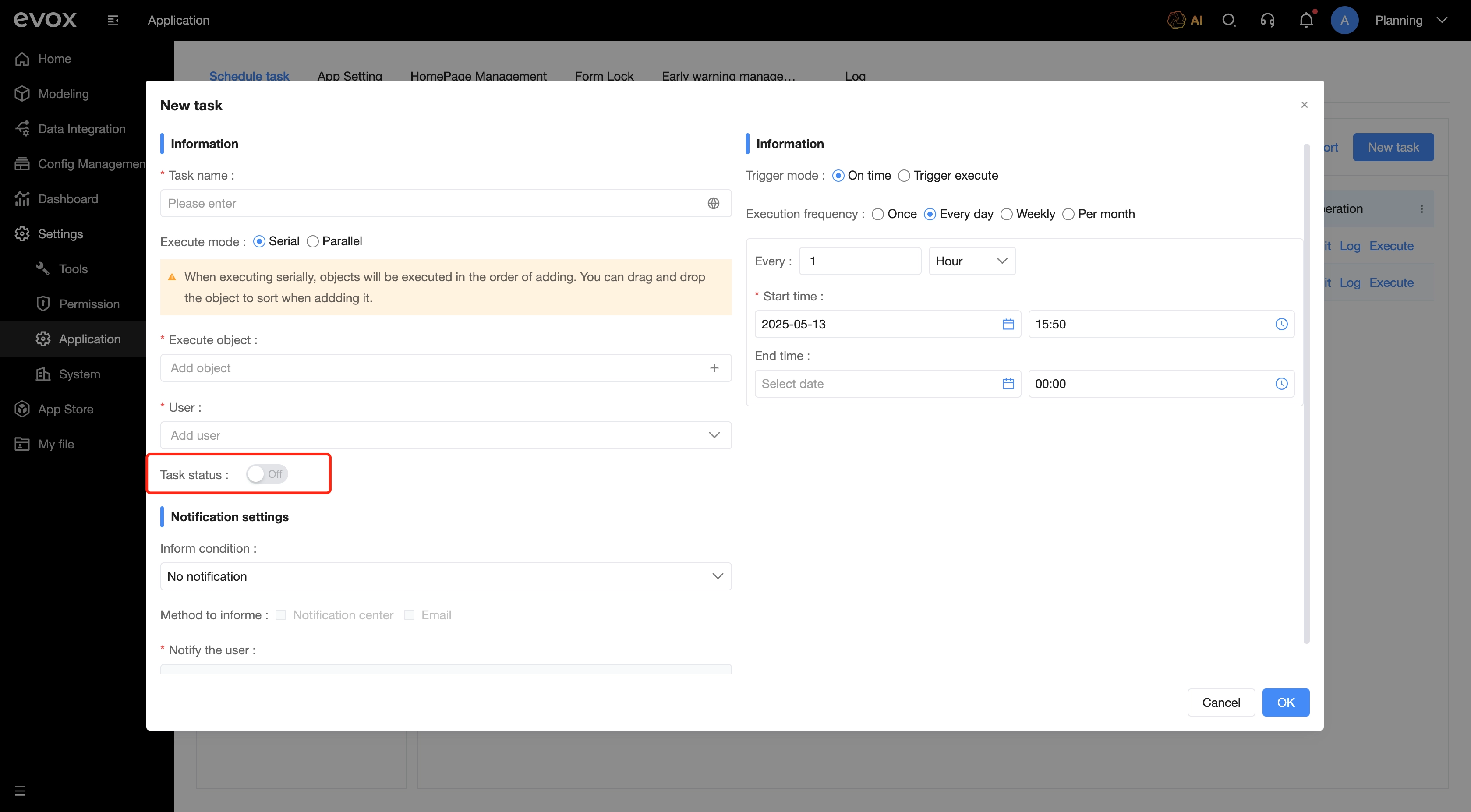1471x812 pixels.
Task: Open the Inform condition dropdown
Action: click(x=446, y=576)
